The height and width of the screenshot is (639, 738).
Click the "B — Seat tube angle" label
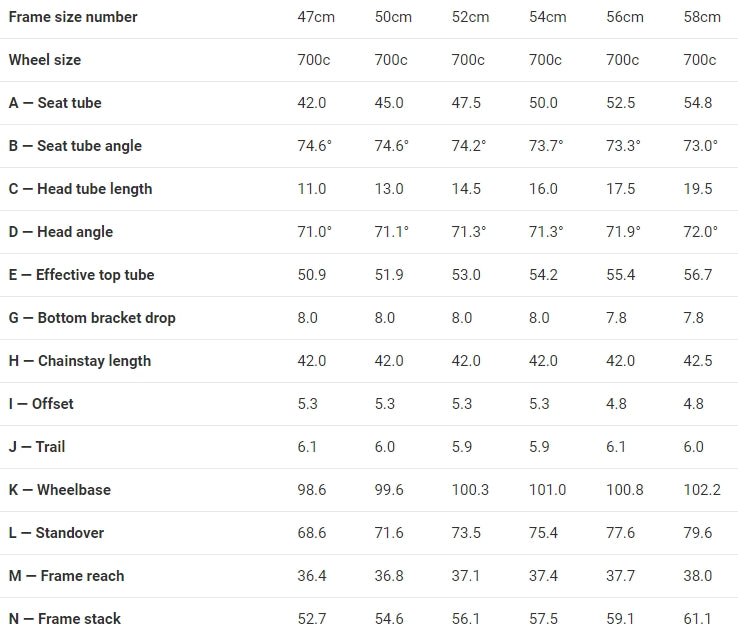[75, 146]
